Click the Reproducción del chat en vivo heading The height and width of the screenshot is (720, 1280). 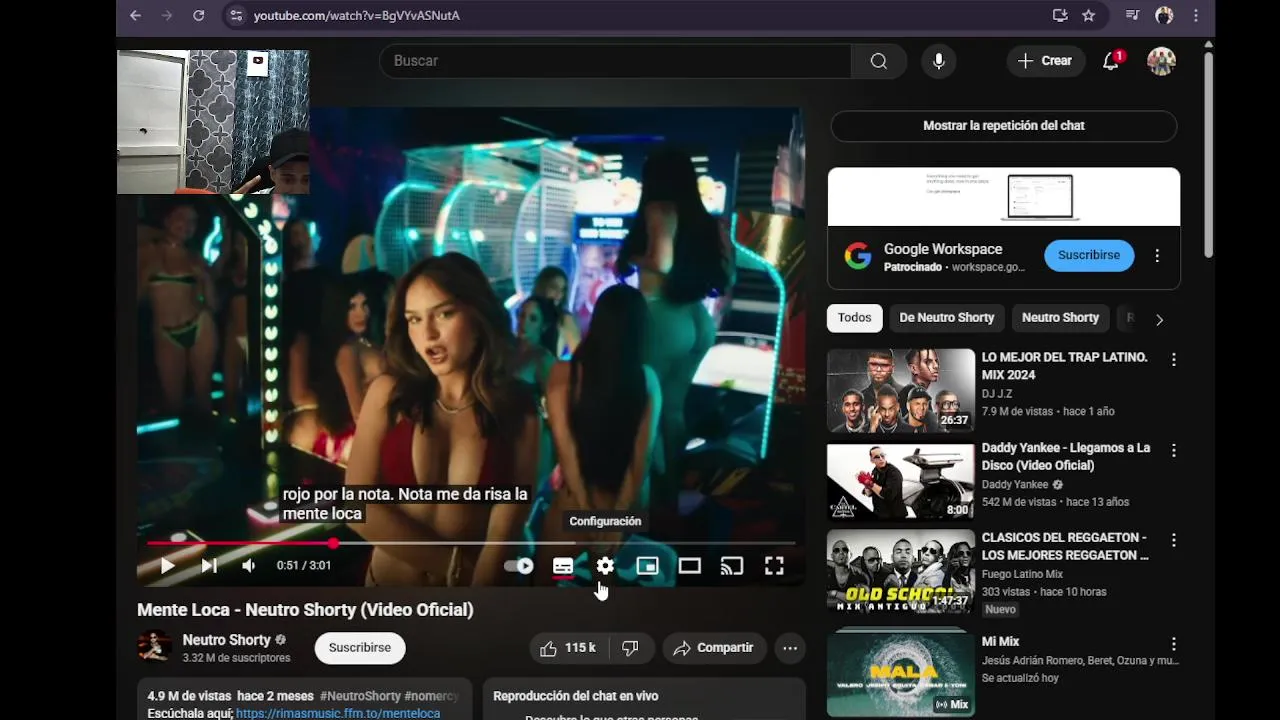[x=575, y=696]
